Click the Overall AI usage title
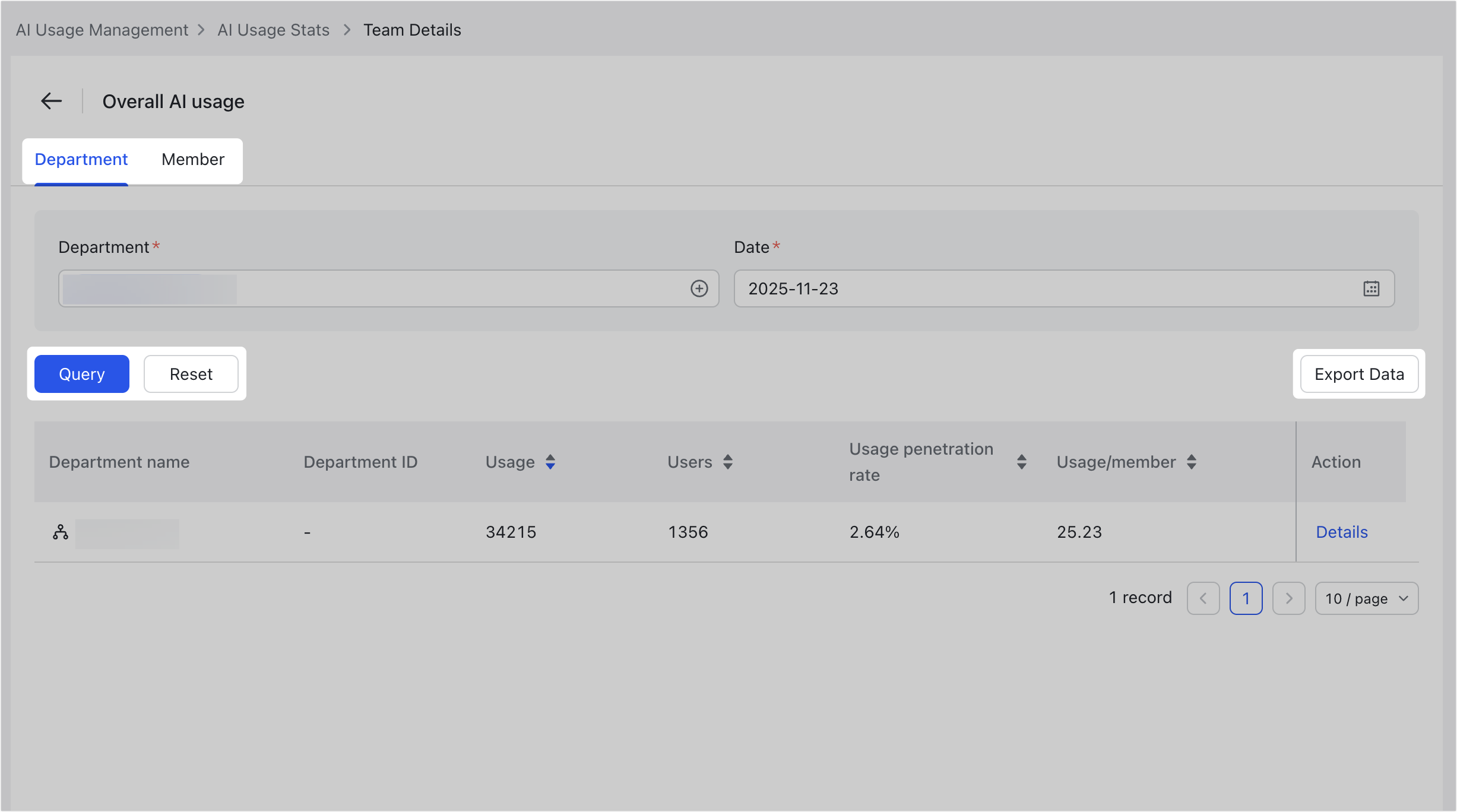Viewport: 1457px width, 812px height. pos(173,101)
